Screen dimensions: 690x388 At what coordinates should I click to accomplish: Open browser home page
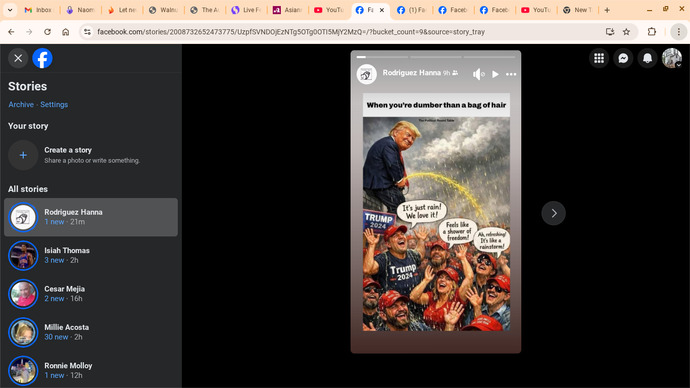coord(66,32)
